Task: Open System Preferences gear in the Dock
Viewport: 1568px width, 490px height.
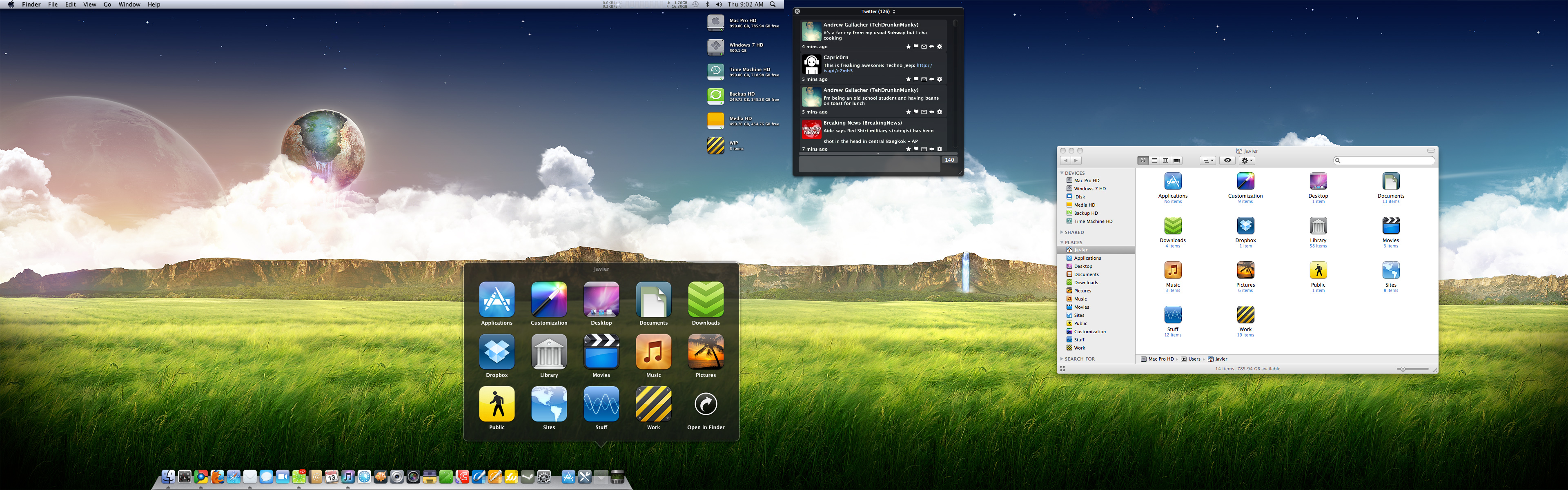Action: tap(543, 477)
